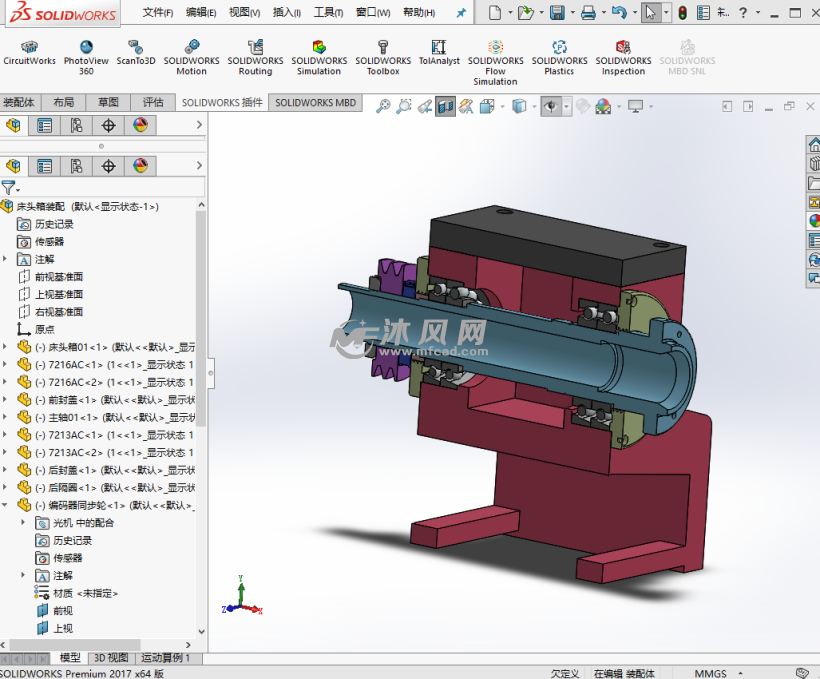Open the 帮助(H) menu
This screenshot has width=820, height=679.
[419, 13]
